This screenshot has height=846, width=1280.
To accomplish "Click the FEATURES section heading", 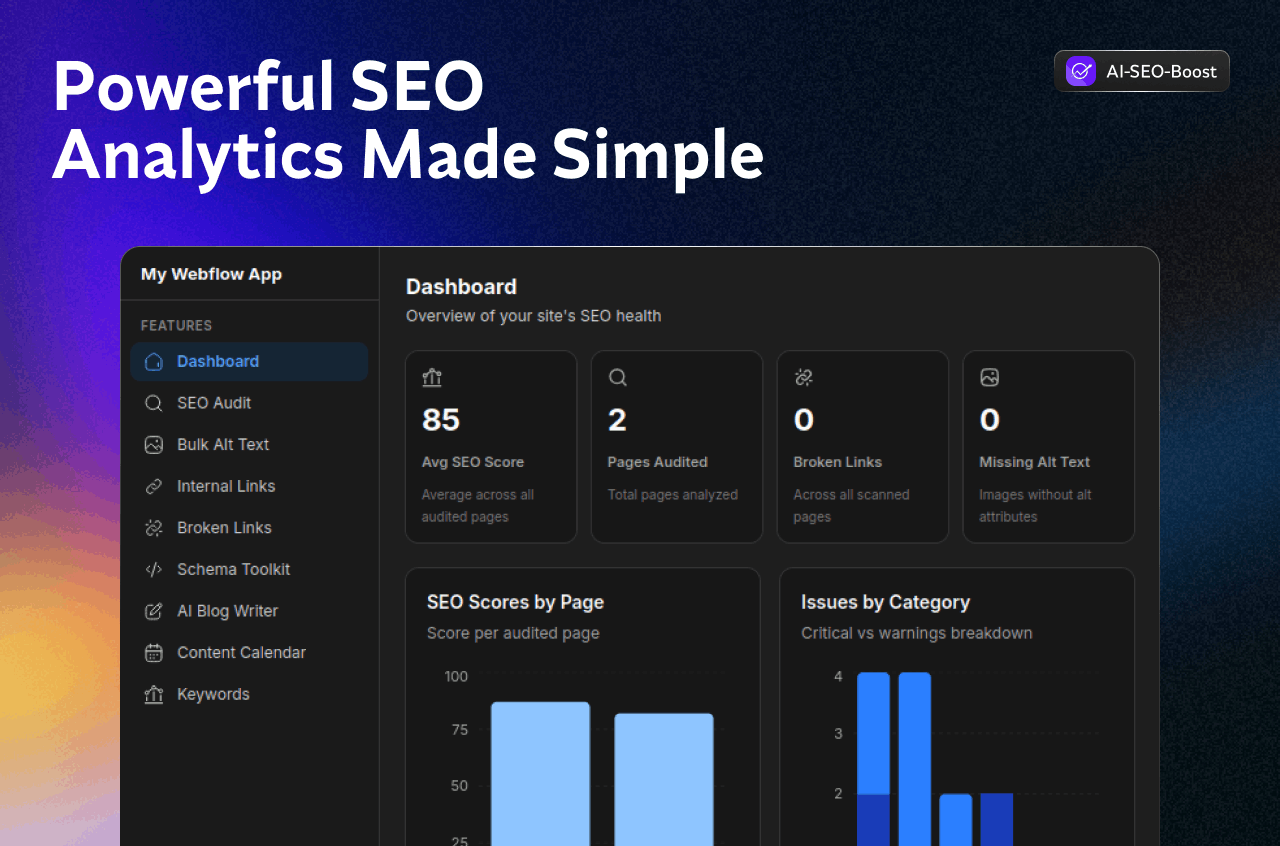I will [x=176, y=325].
